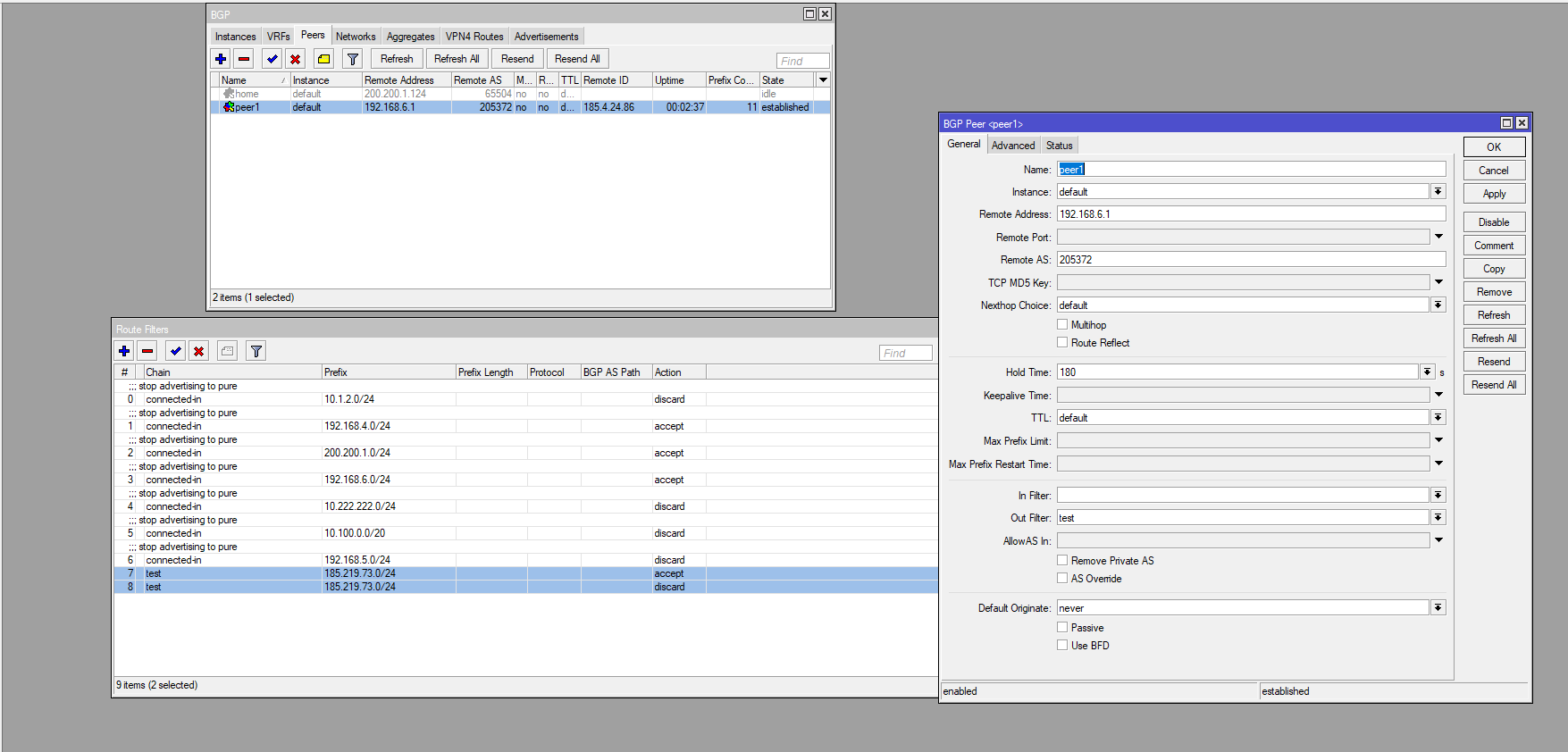Click the Hold Time stepper arrow
The height and width of the screenshot is (752, 1568).
(1427, 372)
